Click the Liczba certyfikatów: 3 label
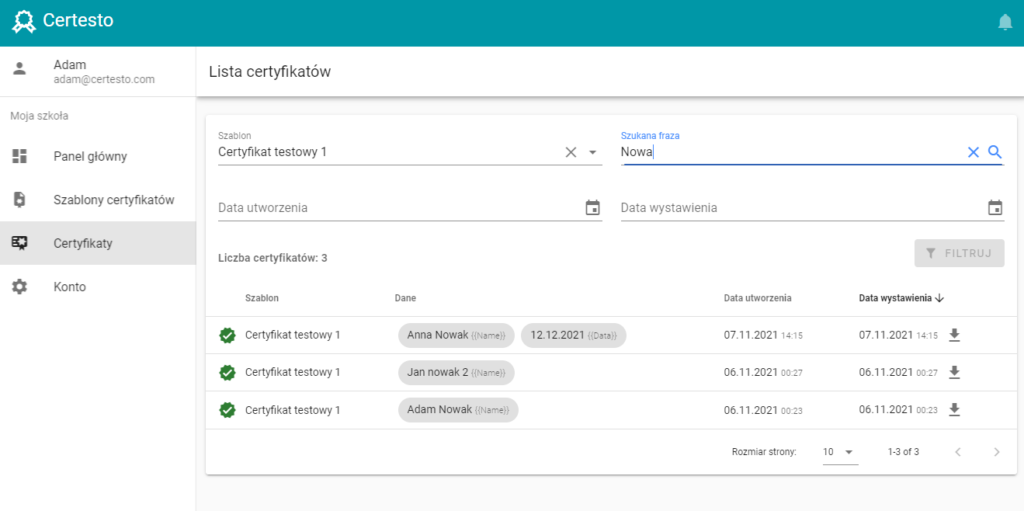 (272, 258)
